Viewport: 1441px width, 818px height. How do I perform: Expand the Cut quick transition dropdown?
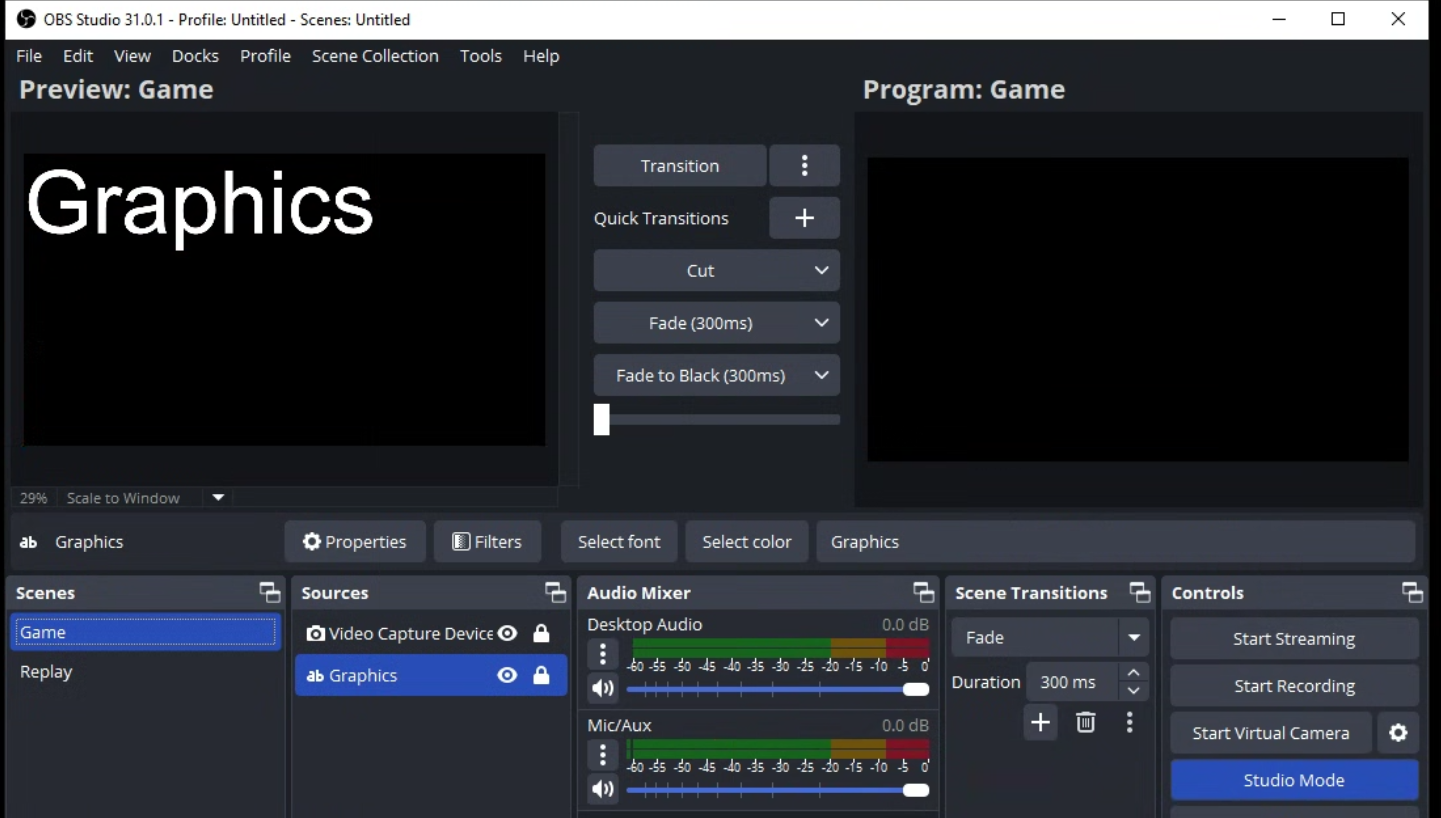tap(821, 271)
